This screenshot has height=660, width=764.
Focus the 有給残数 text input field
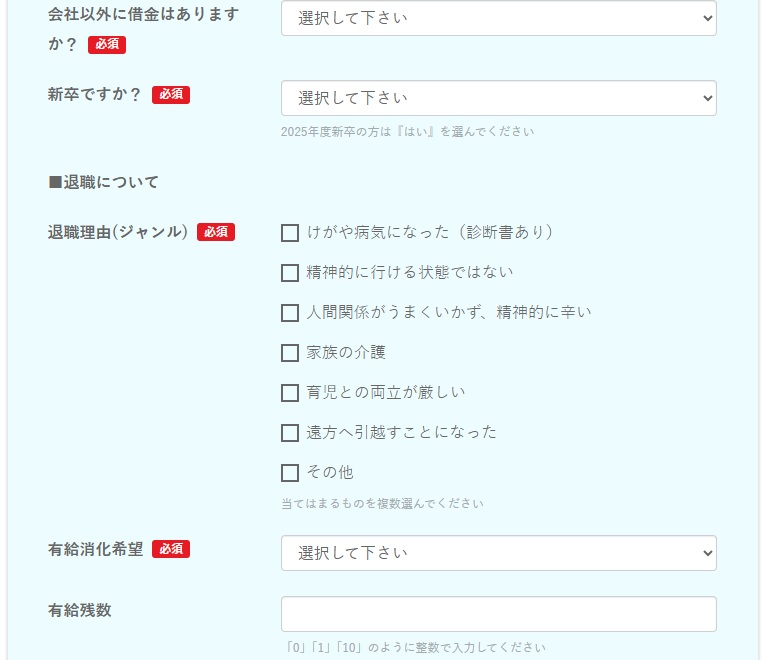coord(498,614)
